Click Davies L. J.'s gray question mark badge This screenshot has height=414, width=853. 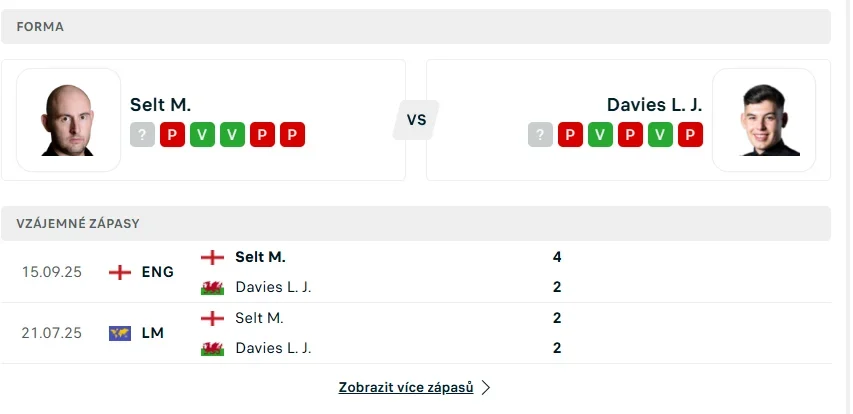tap(541, 135)
